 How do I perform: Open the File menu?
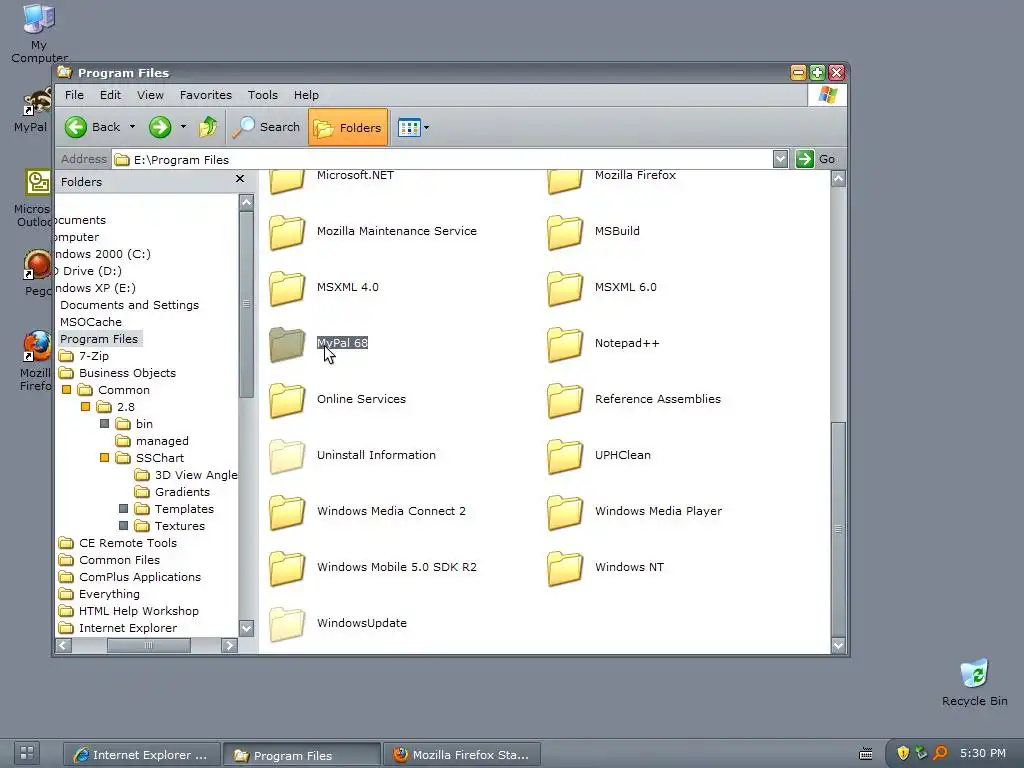74,95
